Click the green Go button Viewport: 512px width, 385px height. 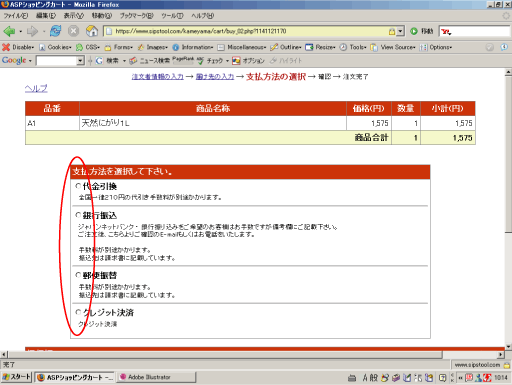pyautogui.click(x=414, y=31)
